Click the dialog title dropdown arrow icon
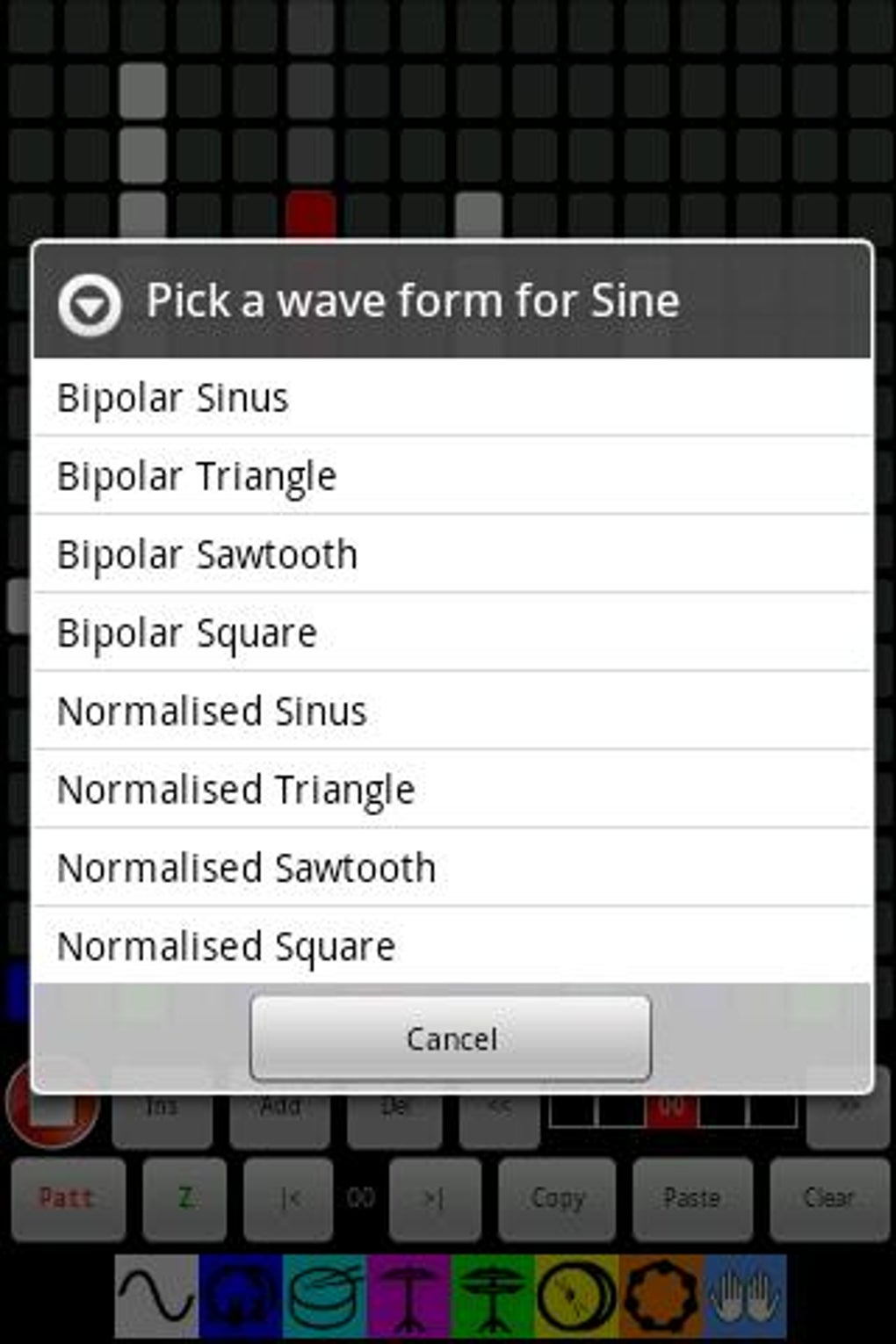 pos(90,304)
